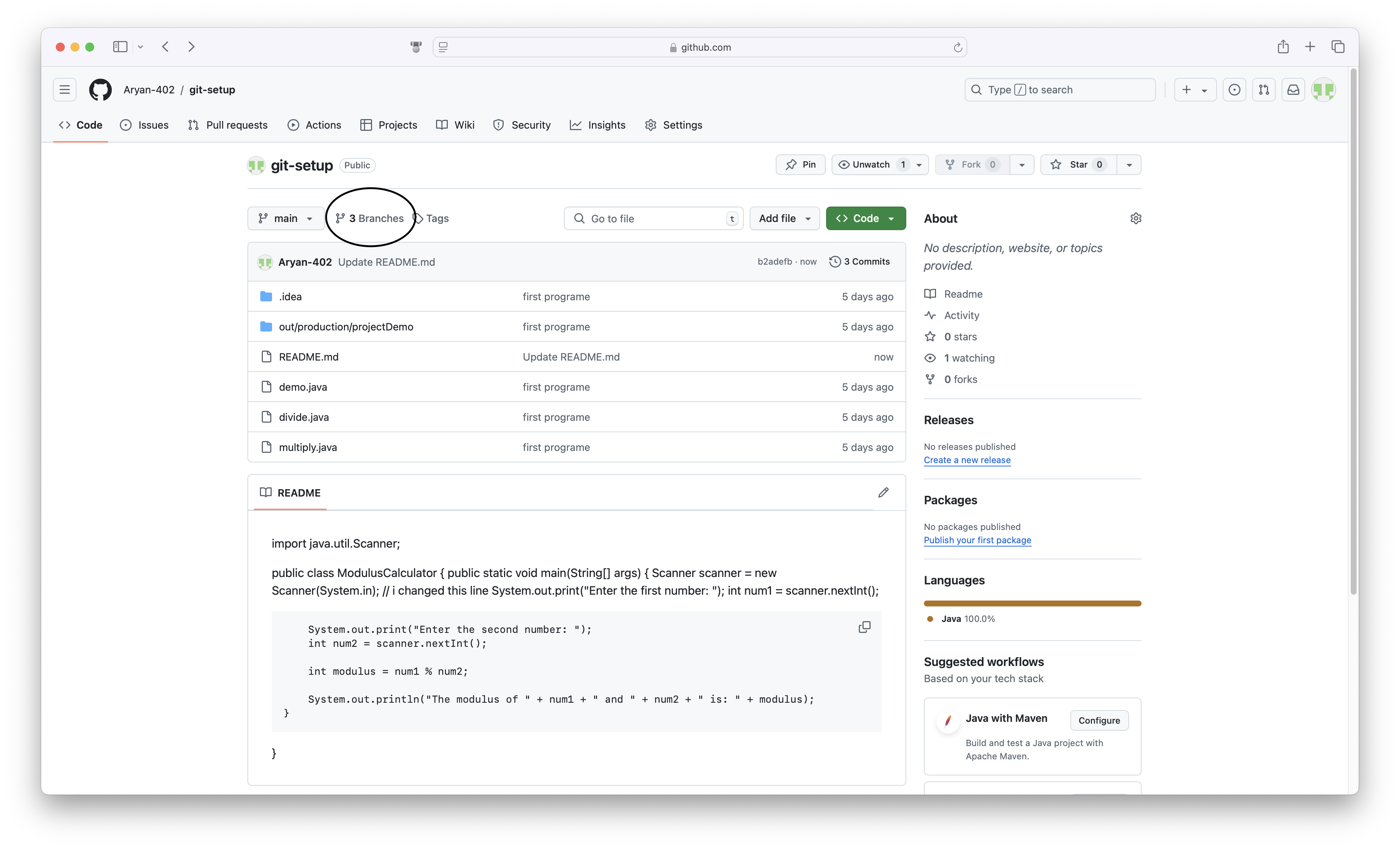This screenshot has height=849, width=1400.
Task: Open repository settings gear in About section
Action: (x=1136, y=218)
